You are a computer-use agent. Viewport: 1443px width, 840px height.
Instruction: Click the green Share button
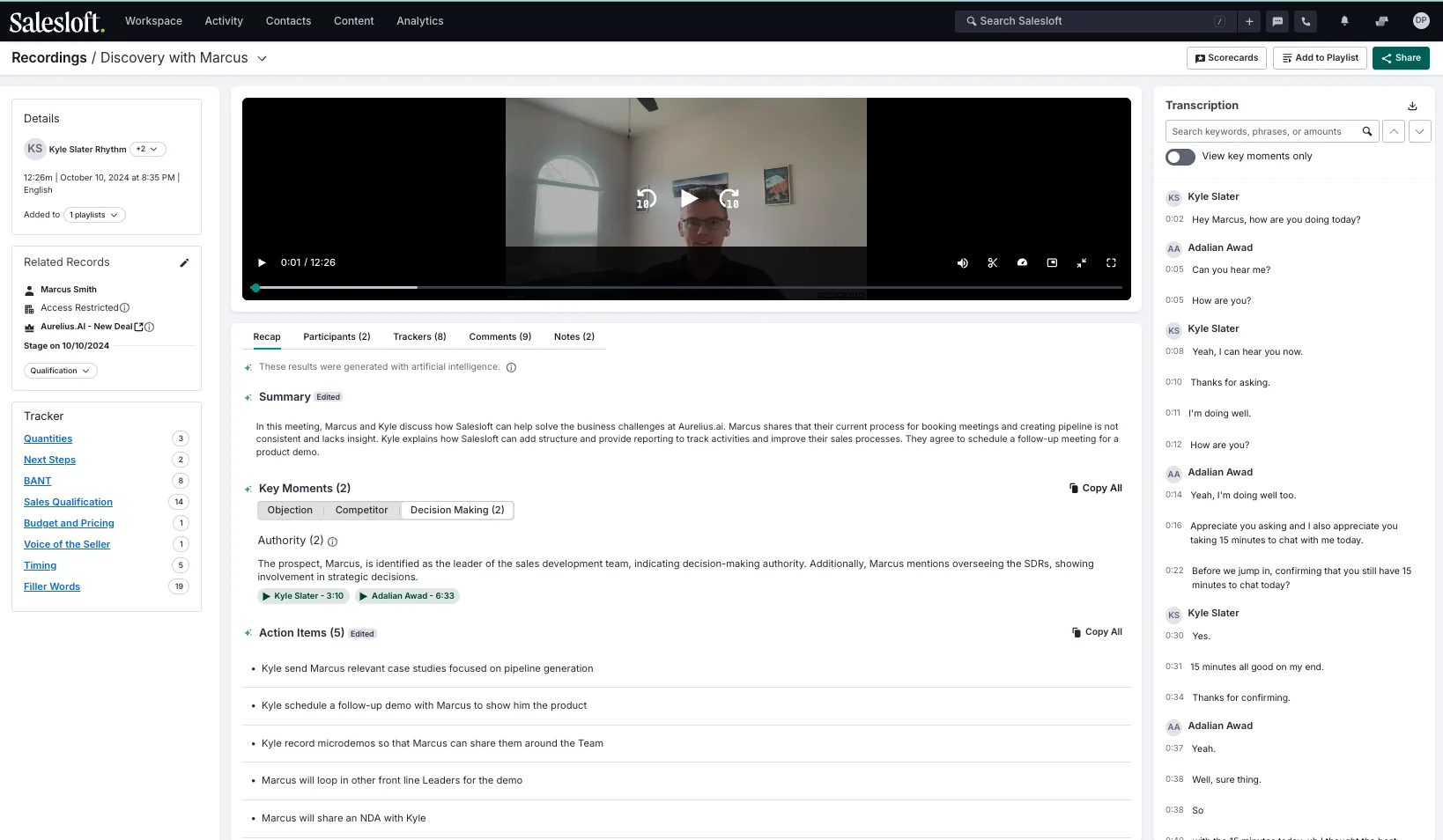1401,58
